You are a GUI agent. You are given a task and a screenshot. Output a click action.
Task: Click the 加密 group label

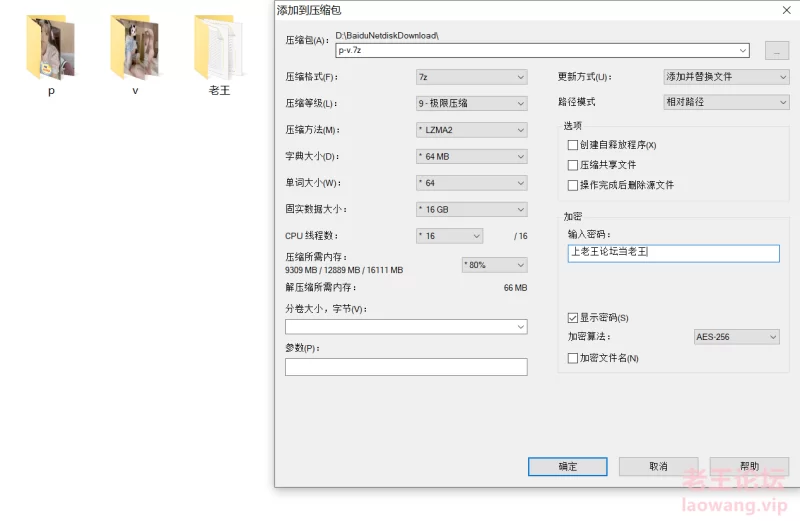[572, 216]
